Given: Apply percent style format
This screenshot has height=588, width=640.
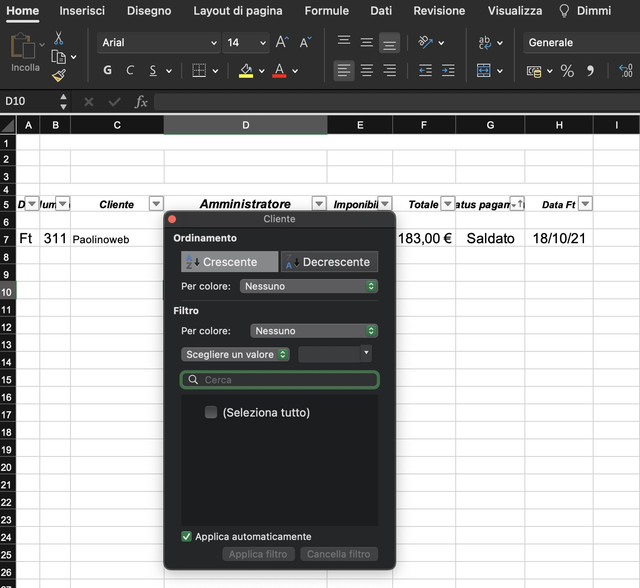Looking at the screenshot, I should (x=567, y=71).
